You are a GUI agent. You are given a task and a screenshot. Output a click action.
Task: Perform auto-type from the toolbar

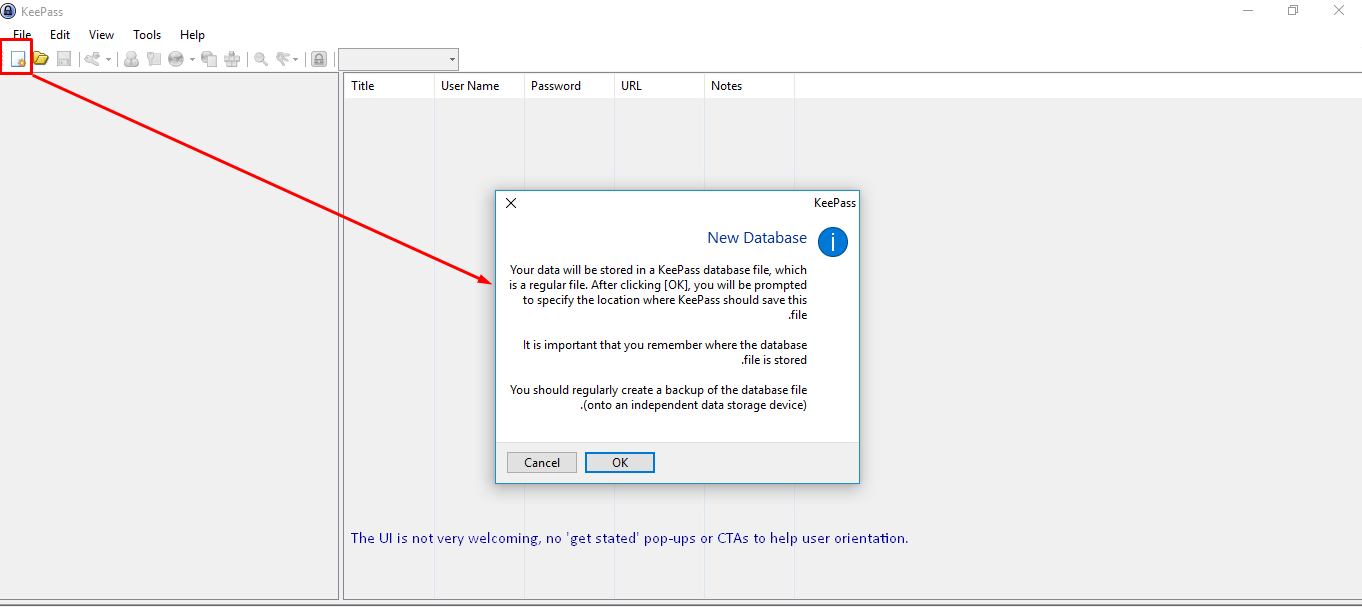coord(232,59)
